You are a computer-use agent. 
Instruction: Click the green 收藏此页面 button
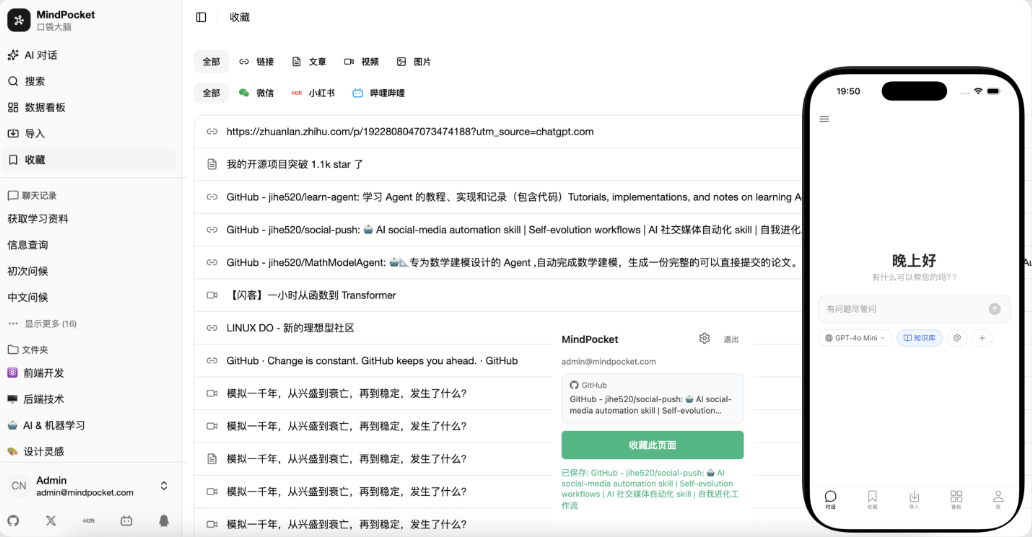tap(652, 445)
